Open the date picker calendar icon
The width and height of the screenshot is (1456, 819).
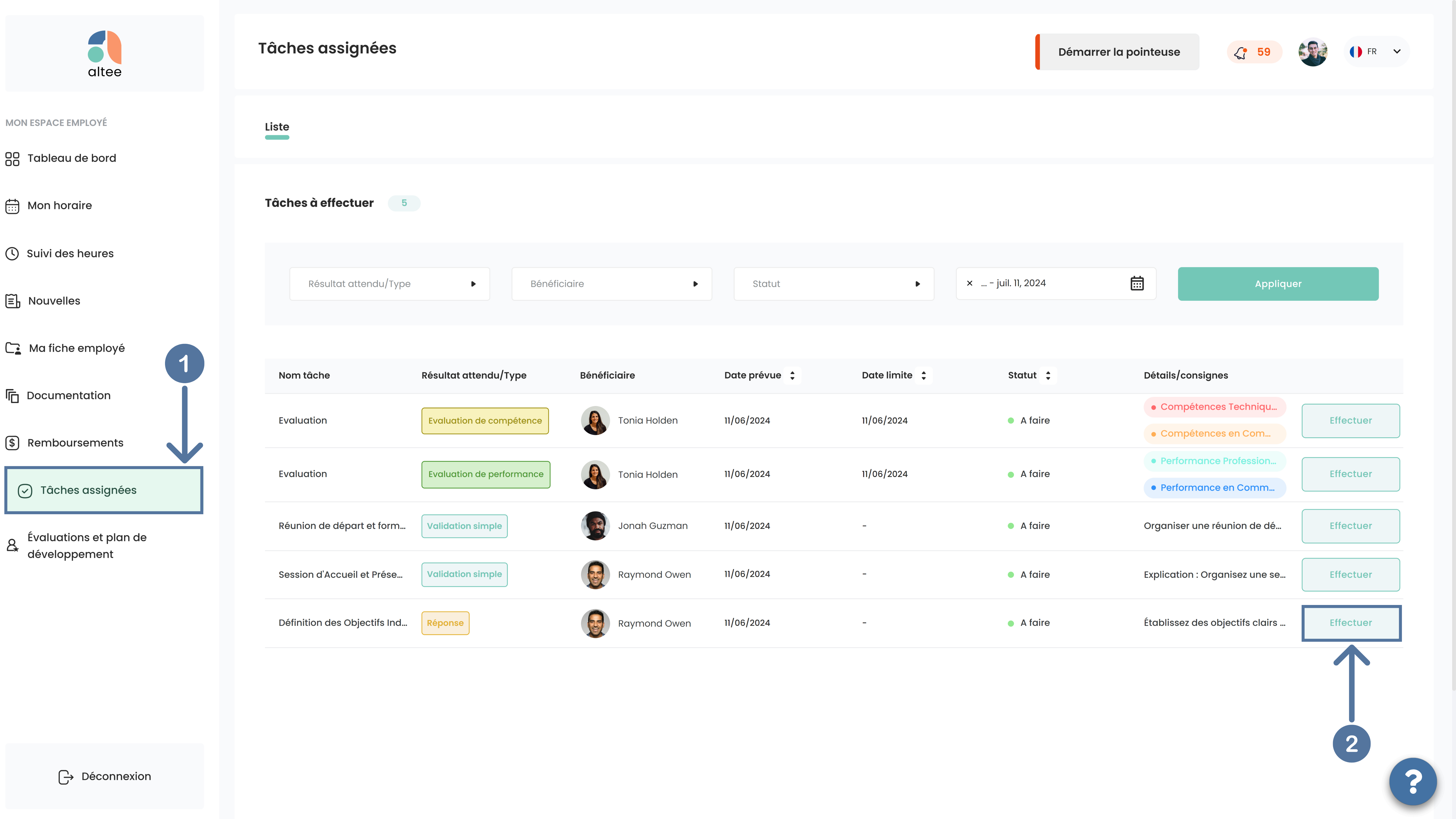click(x=1137, y=283)
